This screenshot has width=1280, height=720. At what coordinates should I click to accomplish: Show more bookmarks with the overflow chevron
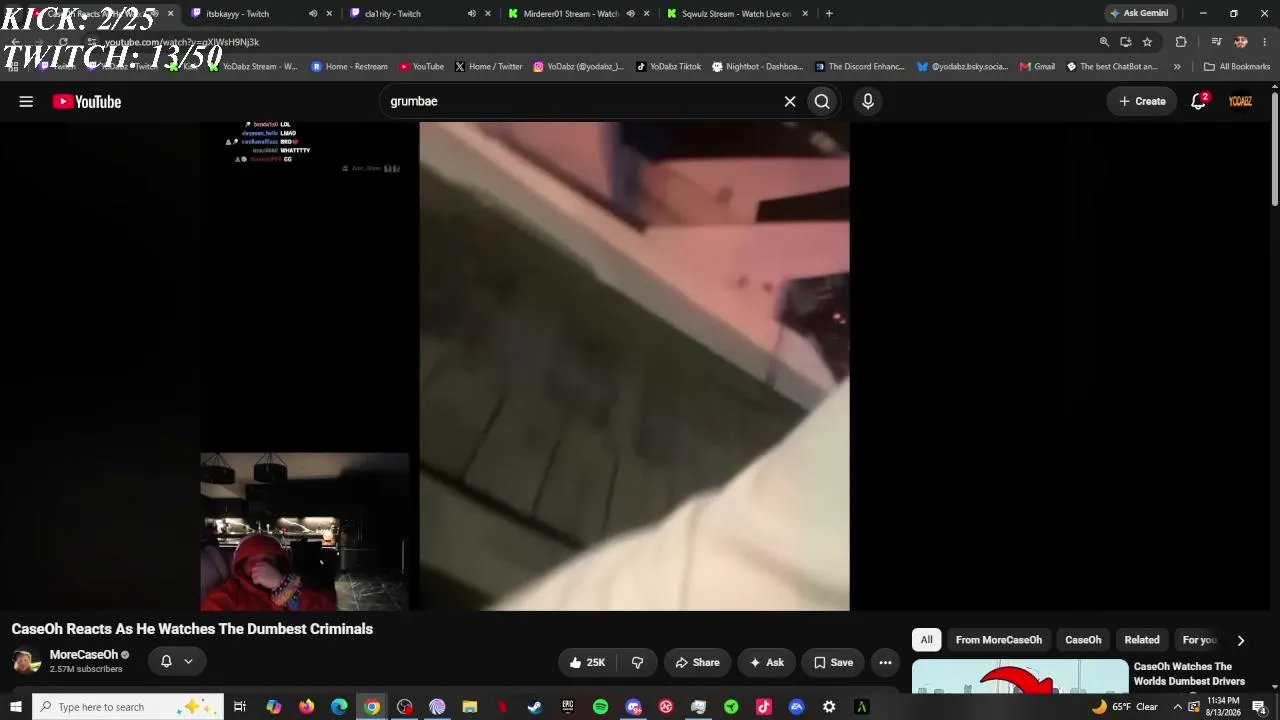1177,67
